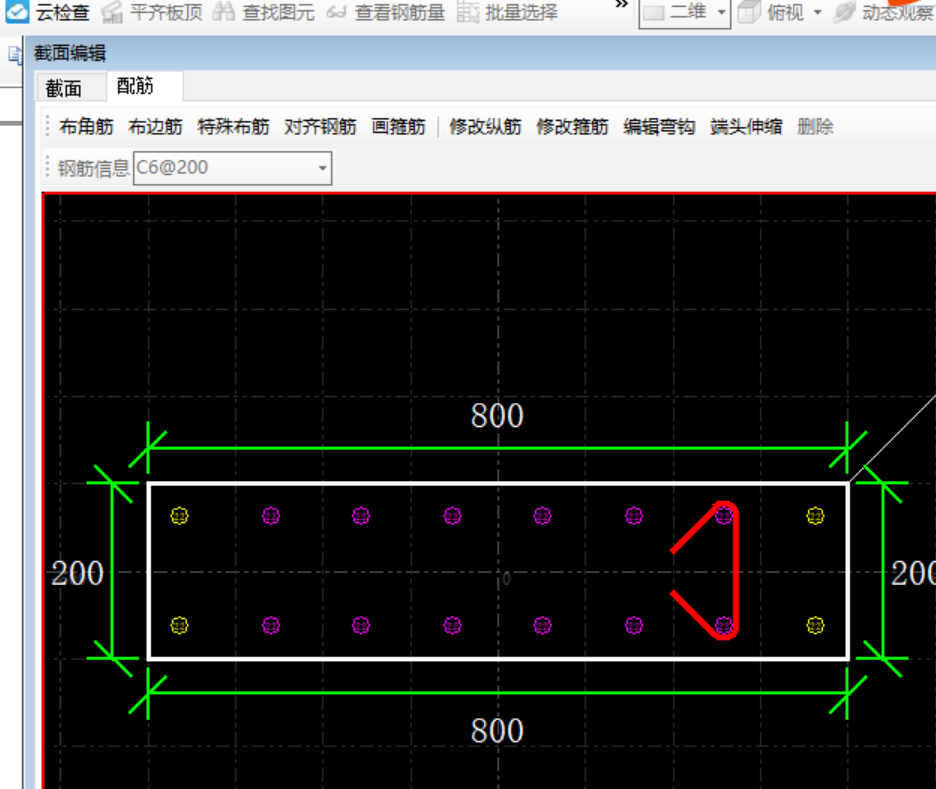Click the 端头伸缩 button
This screenshot has height=789, width=936.
click(746, 127)
